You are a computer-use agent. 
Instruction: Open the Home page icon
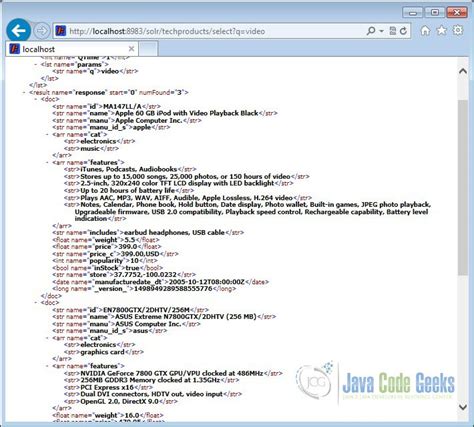point(425,31)
